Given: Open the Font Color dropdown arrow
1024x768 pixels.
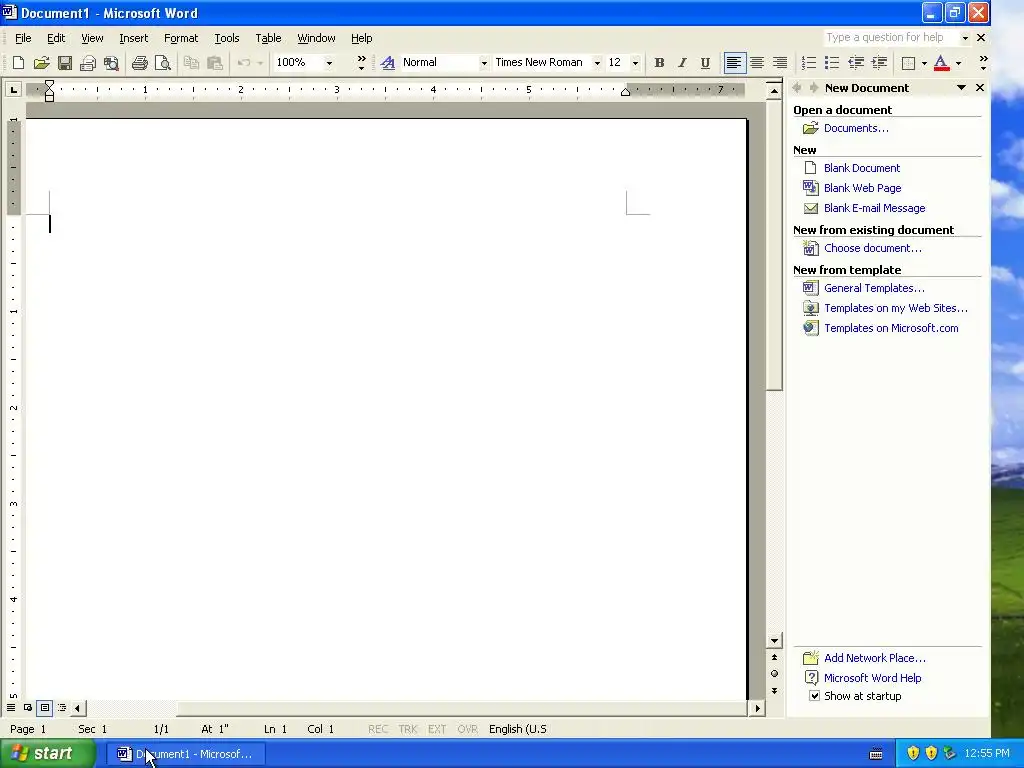Looking at the screenshot, I should click(x=958, y=63).
